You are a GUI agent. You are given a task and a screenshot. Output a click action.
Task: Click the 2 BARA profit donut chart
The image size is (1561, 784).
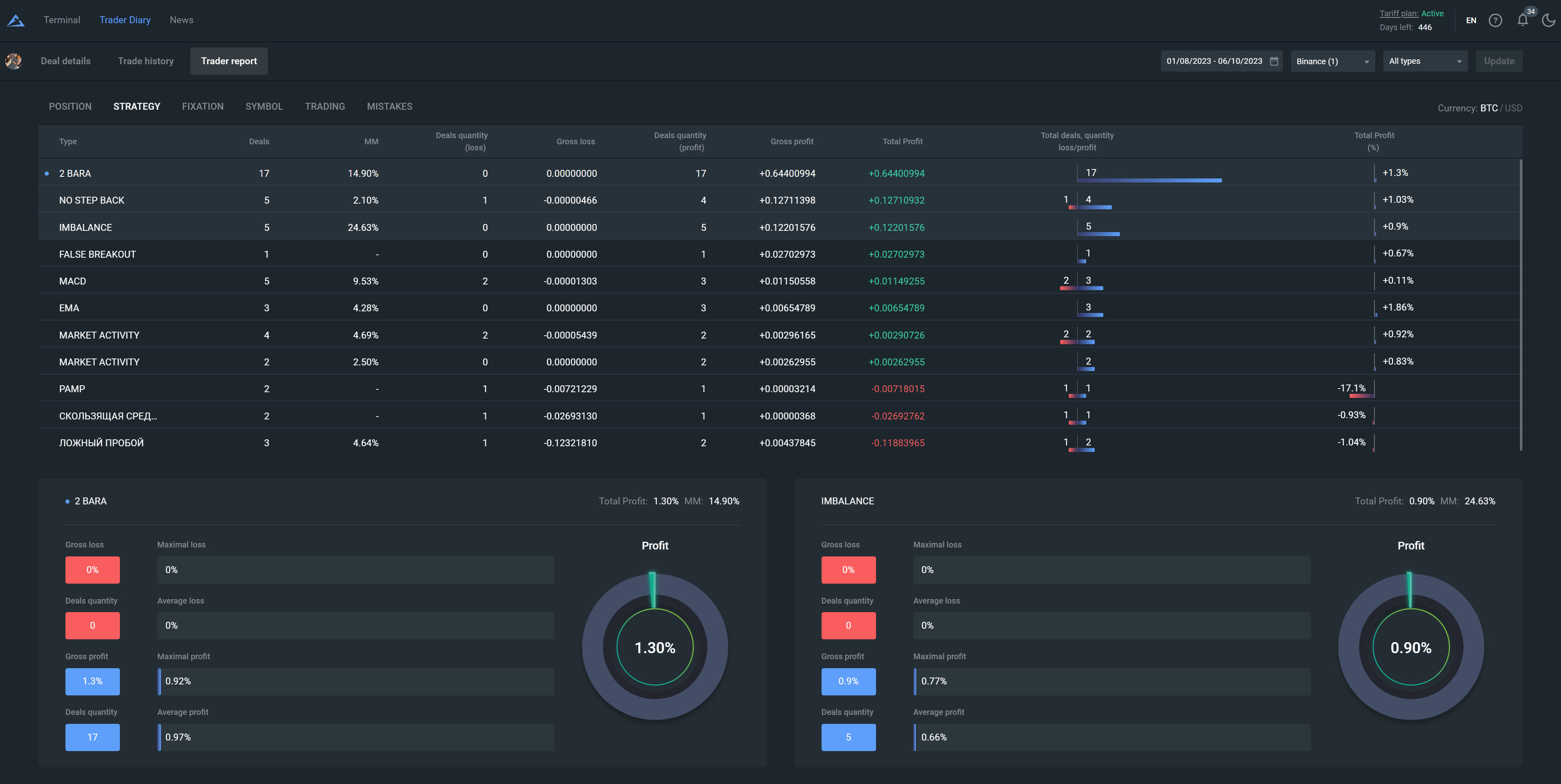click(x=654, y=647)
